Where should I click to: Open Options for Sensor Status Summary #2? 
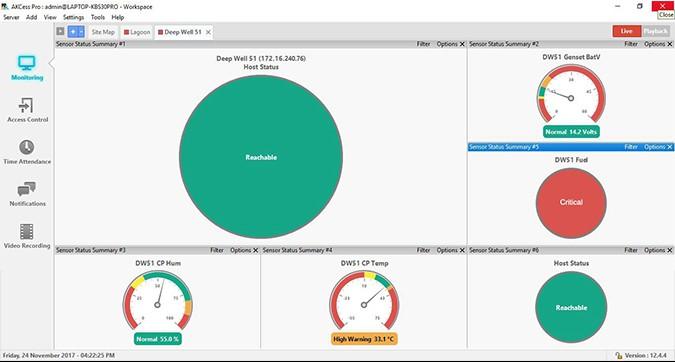pyautogui.click(x=655, y=44)
